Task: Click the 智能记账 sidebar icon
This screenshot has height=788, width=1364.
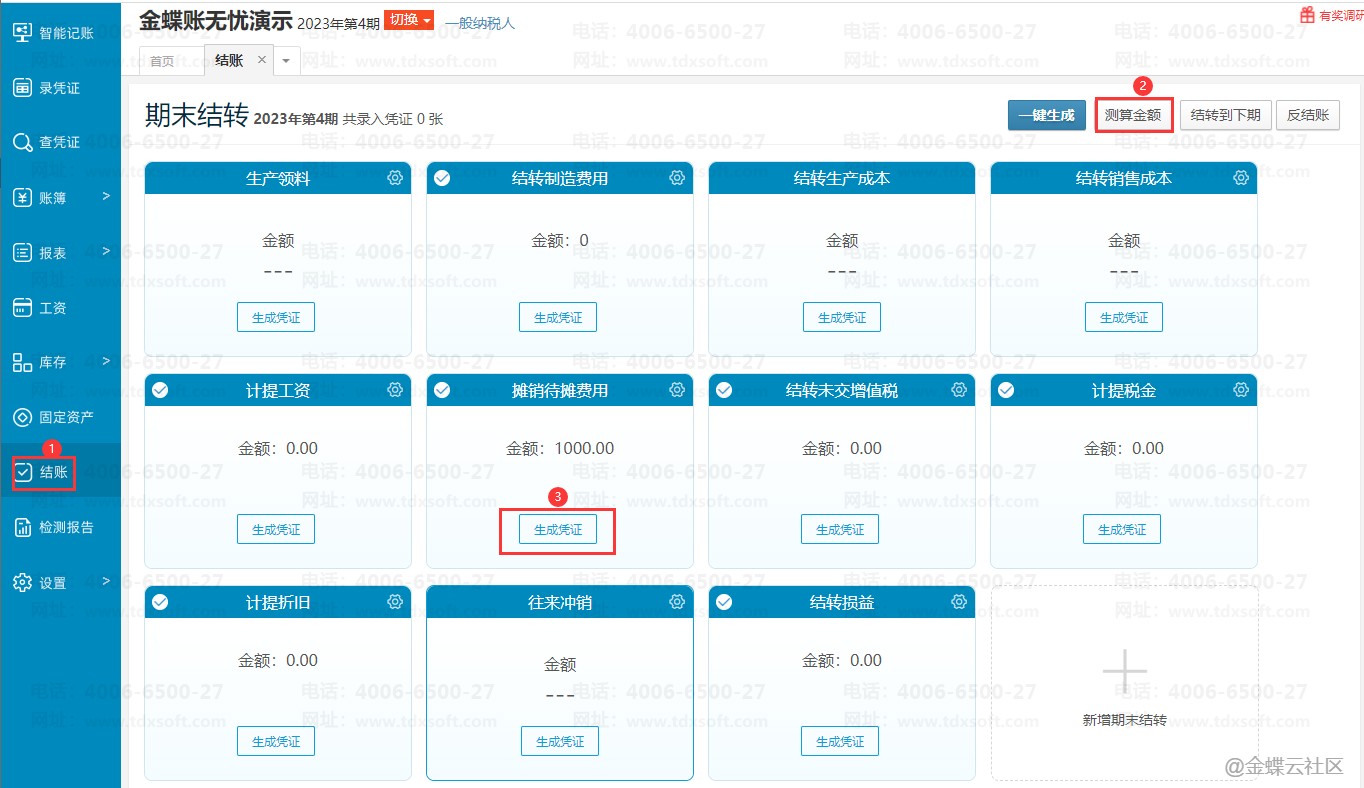Action: click(22, 33)
